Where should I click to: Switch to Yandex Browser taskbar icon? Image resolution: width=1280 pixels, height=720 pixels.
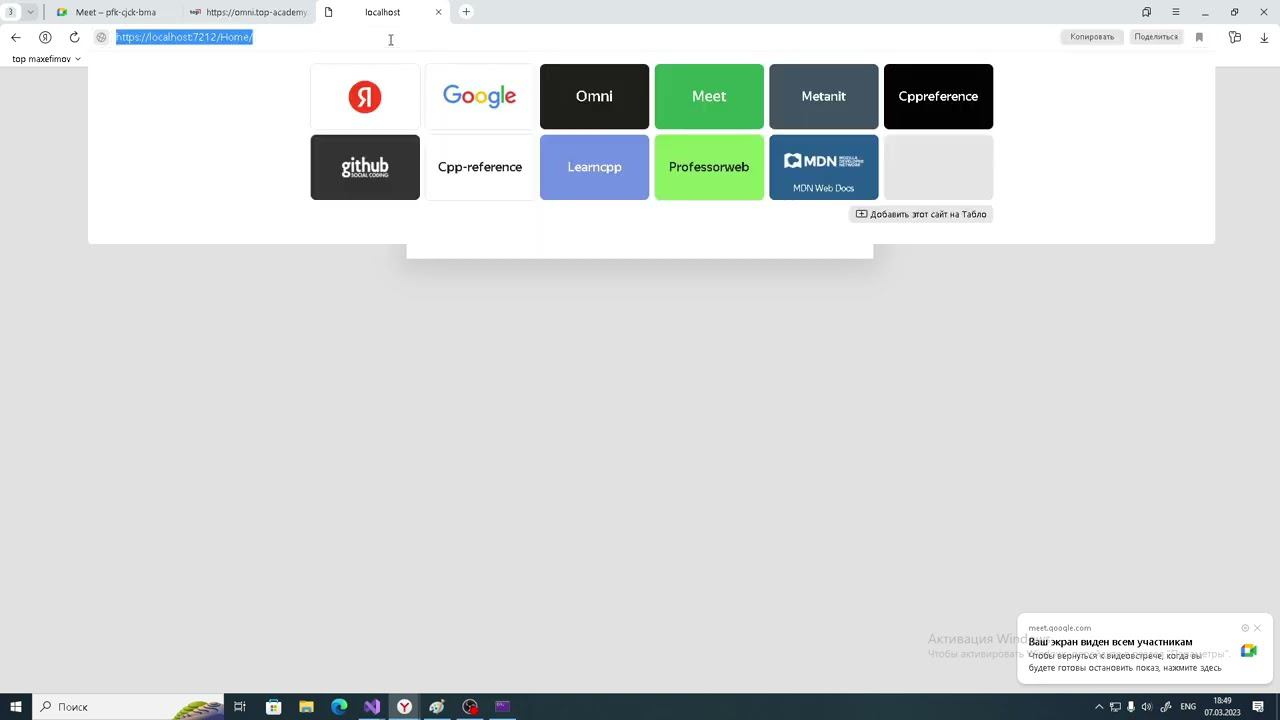click(404, 707)
